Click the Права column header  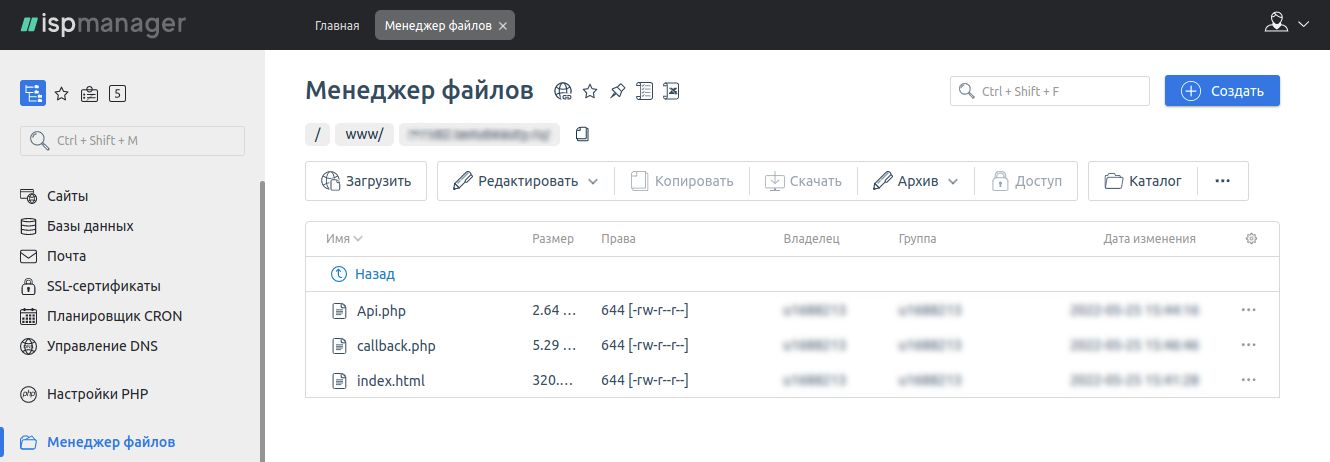click(618, 239)
